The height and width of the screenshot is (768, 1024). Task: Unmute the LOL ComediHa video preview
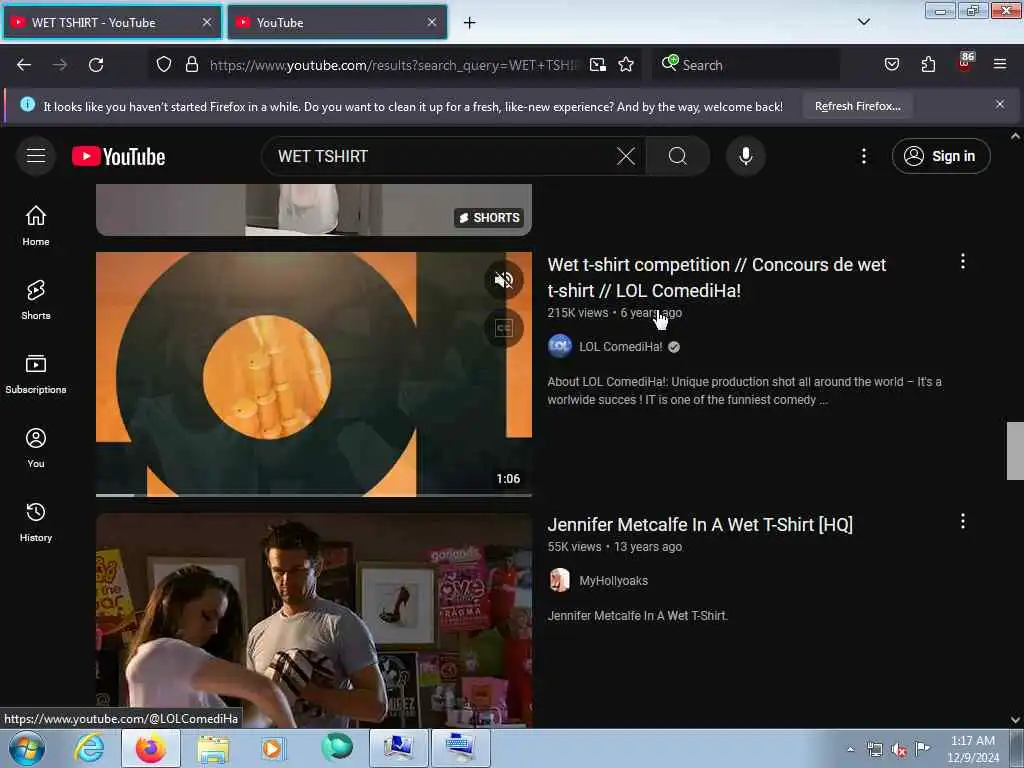pyautogui.click(x=504, y=280)
